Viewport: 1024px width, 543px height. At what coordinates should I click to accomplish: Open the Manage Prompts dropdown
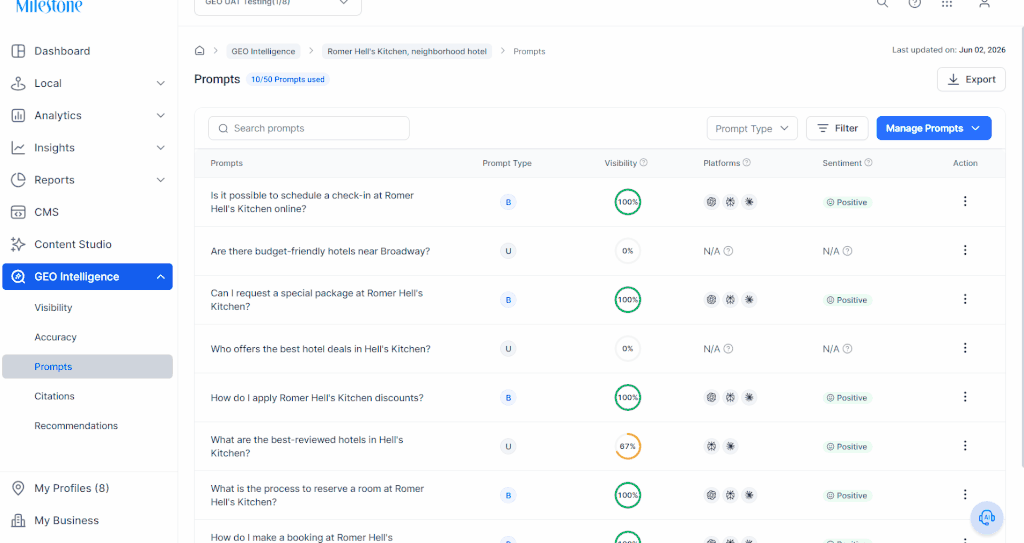coord(933,128)
